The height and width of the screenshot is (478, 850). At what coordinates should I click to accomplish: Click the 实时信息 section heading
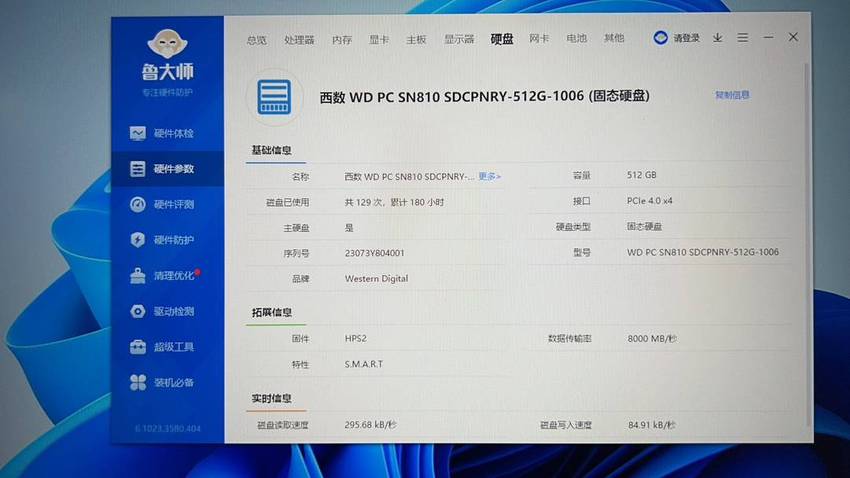pyautogui.click(x=272, y=398)
